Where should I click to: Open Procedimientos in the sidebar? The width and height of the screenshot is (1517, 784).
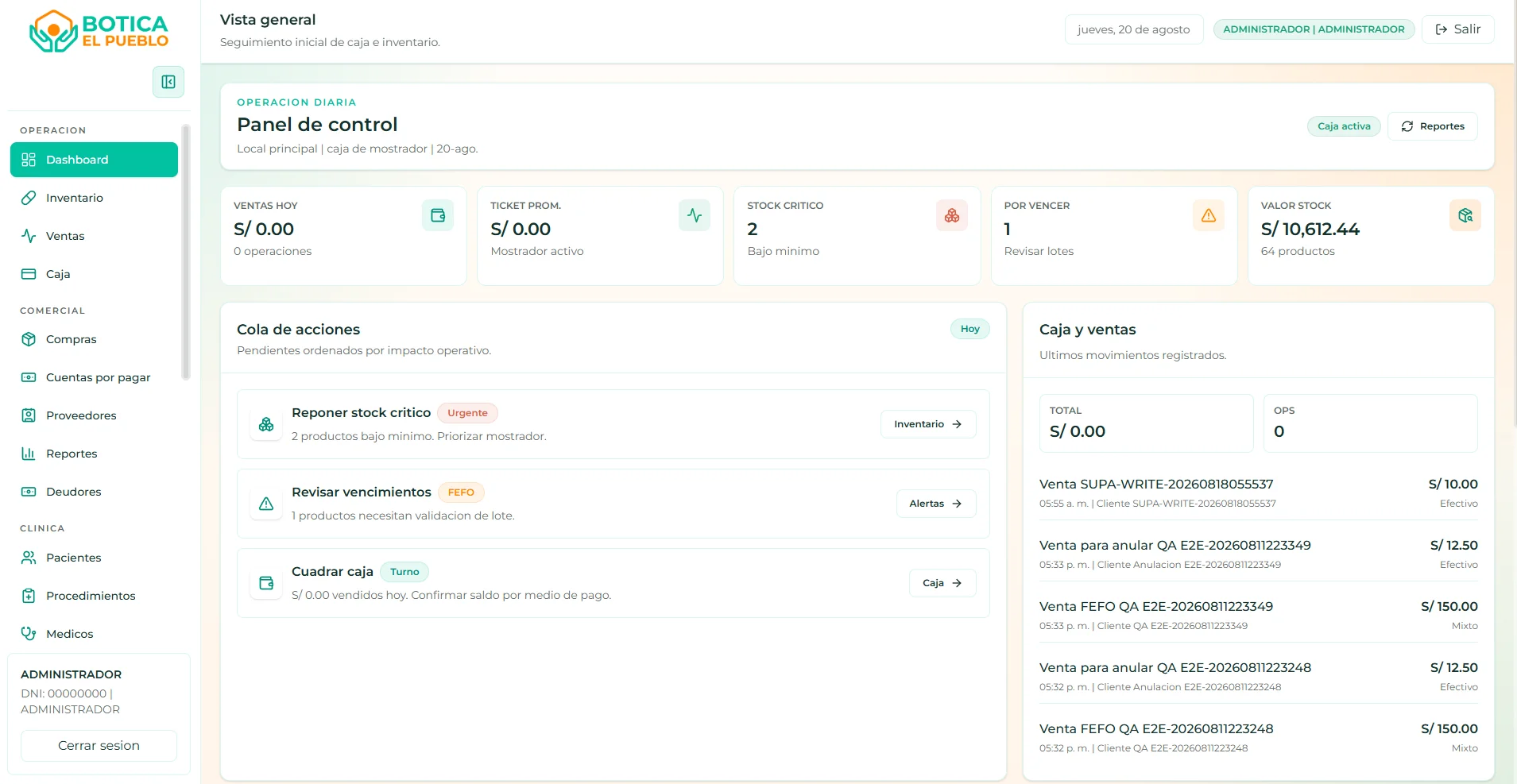94,596
